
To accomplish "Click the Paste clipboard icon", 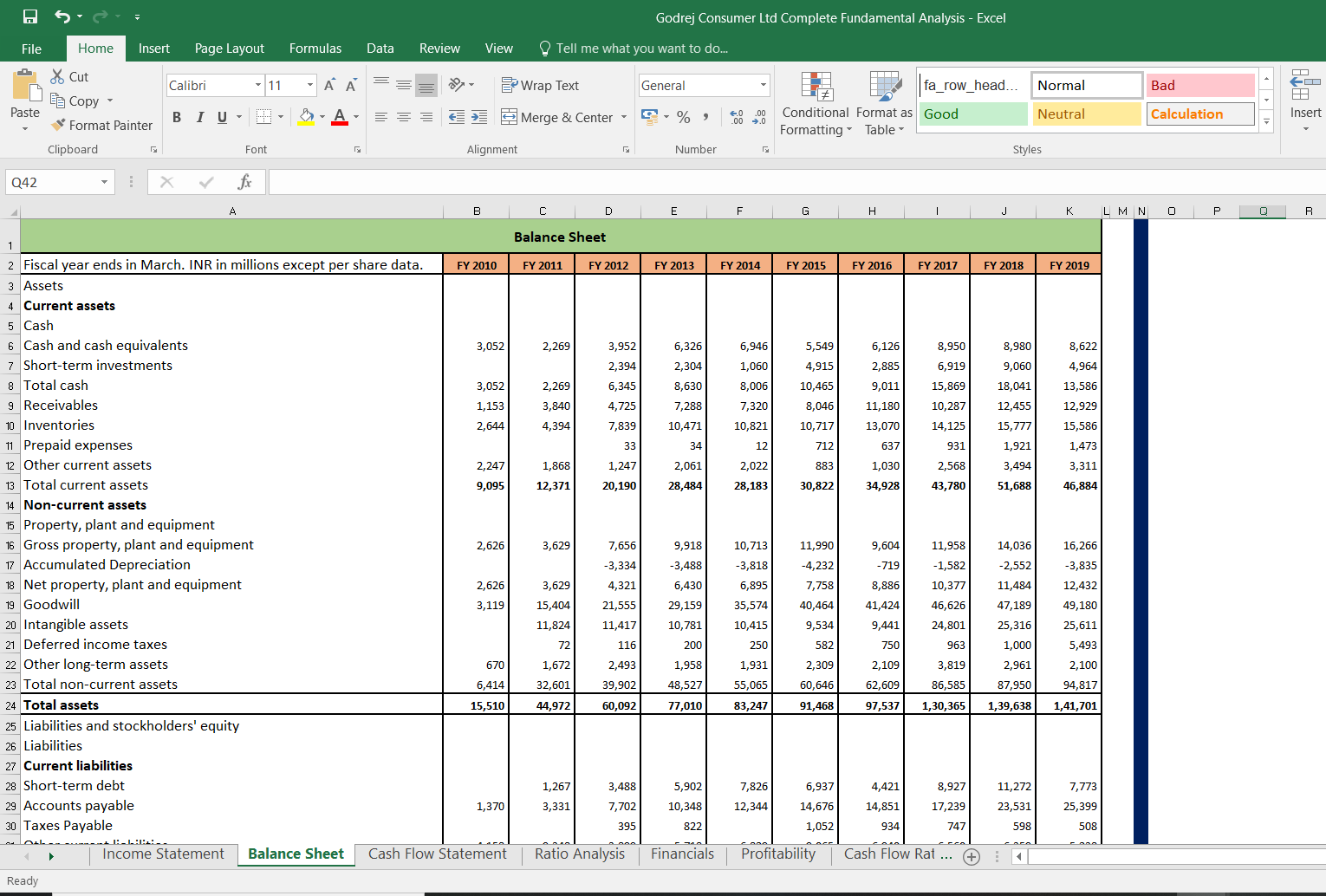I will point(25,86).
